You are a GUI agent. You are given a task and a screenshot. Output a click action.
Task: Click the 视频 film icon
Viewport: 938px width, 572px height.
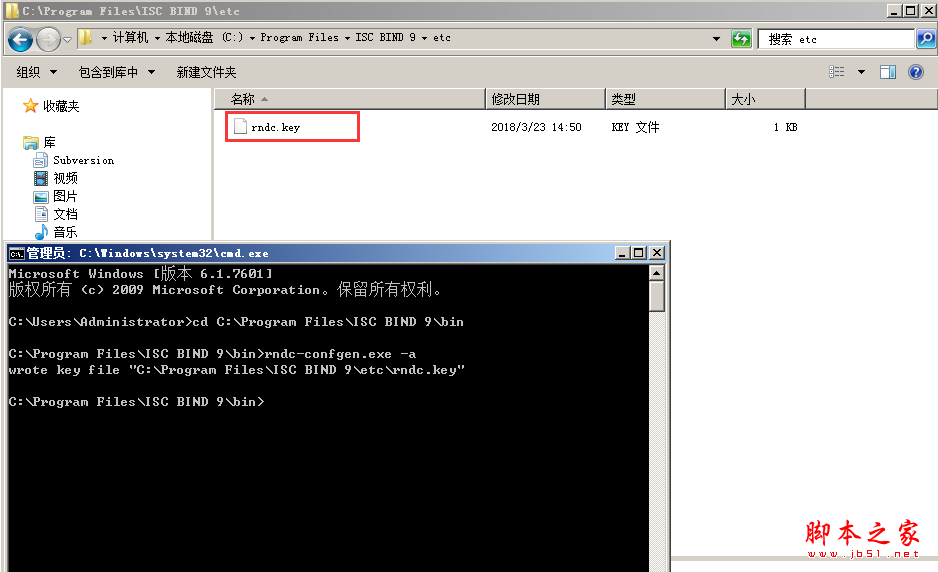click(41, 178)
